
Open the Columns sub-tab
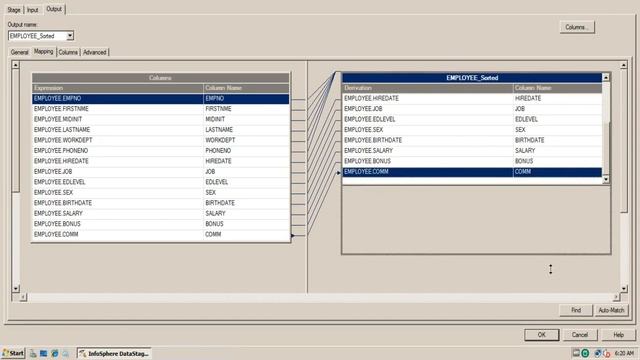click(68, 52)
